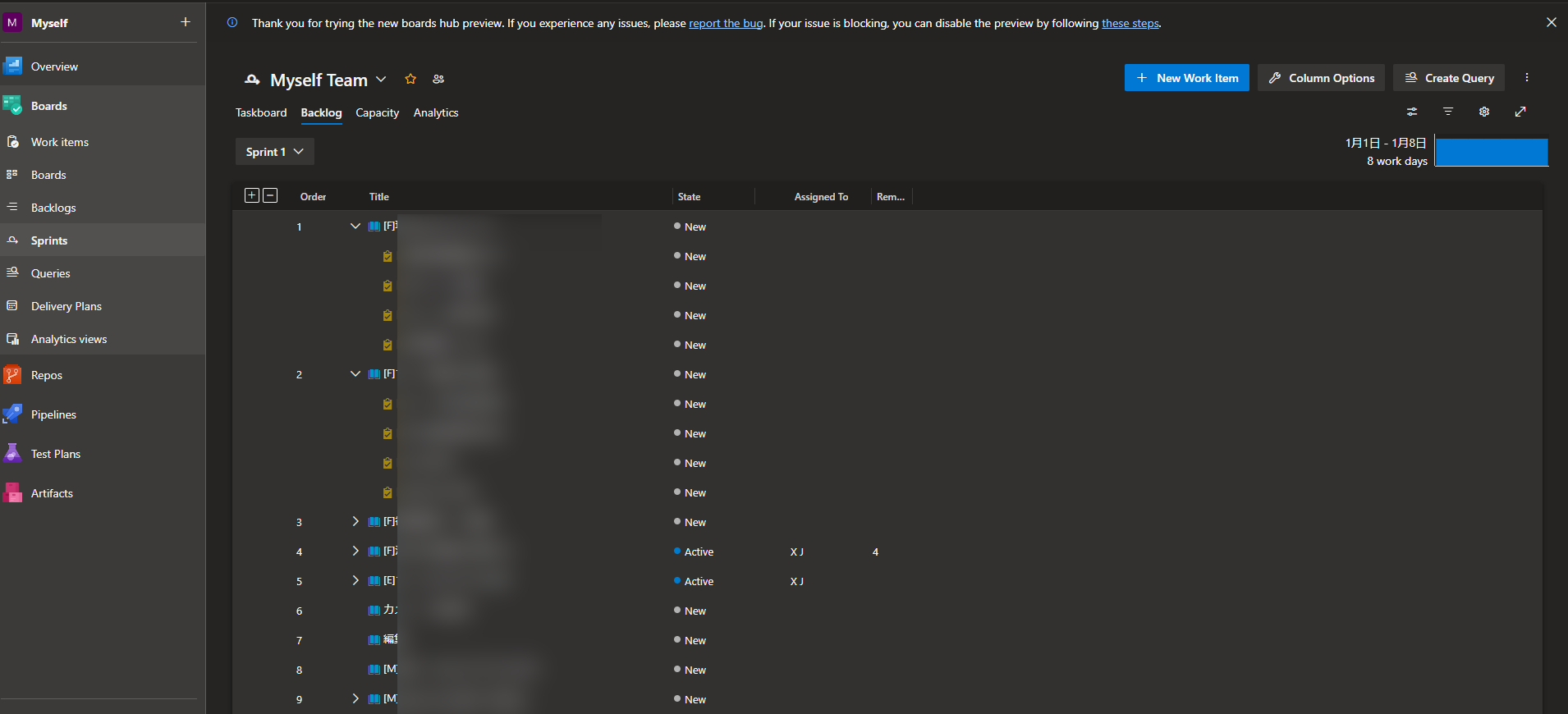Open Column Options
Screen dimensions: 1568x714
coord(1321,78)
